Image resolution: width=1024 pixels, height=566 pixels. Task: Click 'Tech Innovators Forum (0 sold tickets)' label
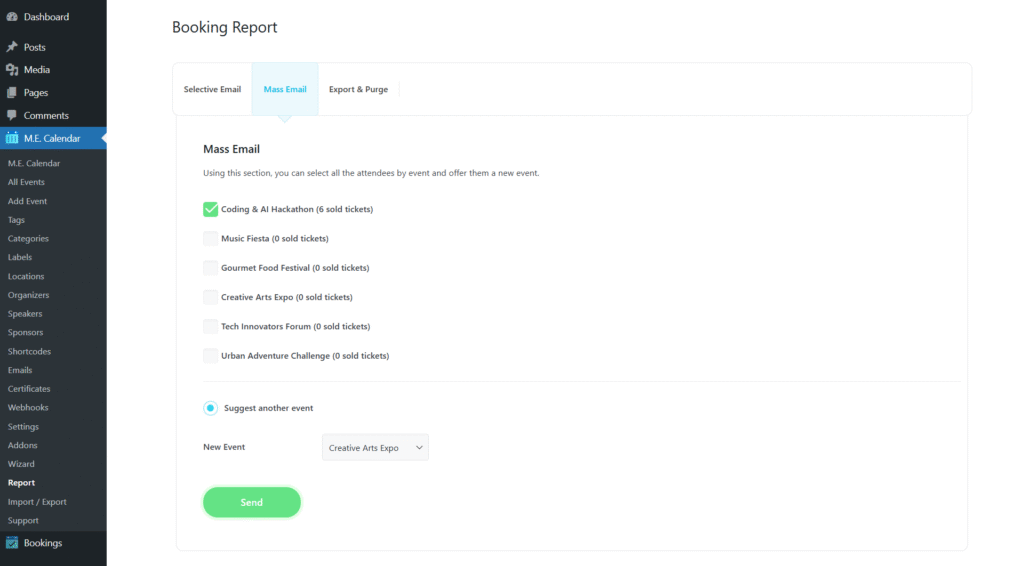(296, 326)
